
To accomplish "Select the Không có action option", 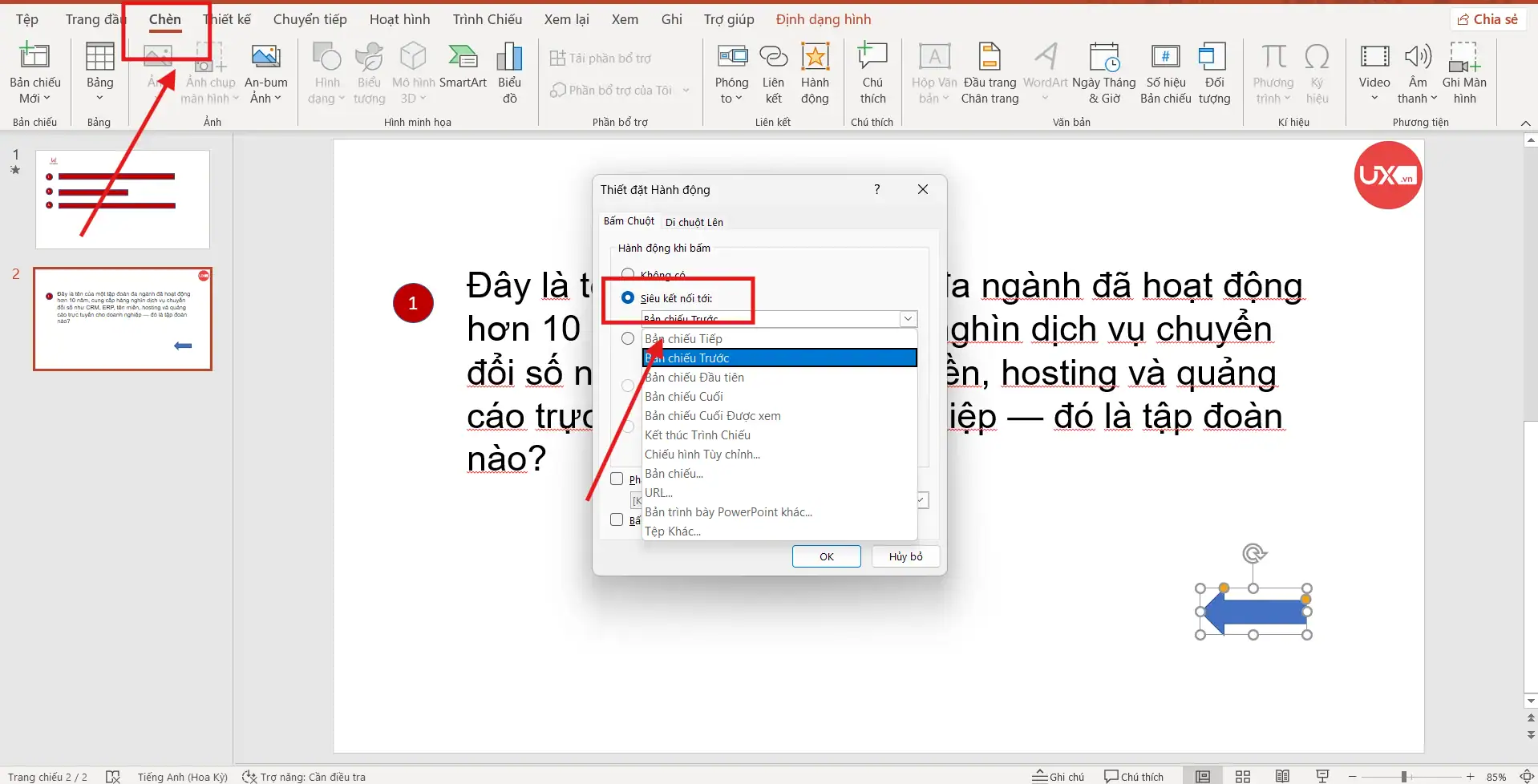I will 627,273.
